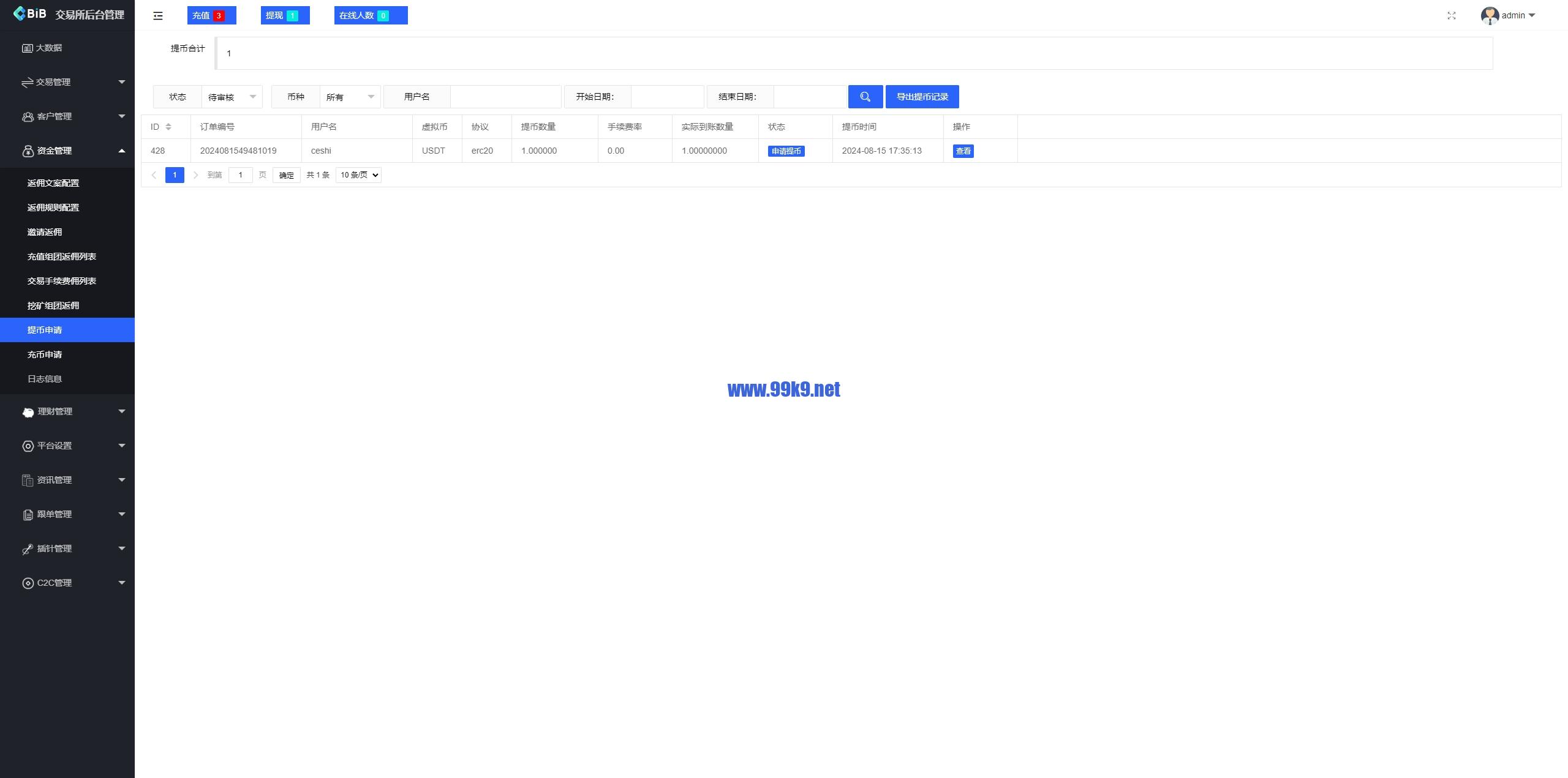Click timestamp 2024-08-15 17:35:13
This screenshot has width=1568, height=778.
pyautogui.click(x=881, y=151)
